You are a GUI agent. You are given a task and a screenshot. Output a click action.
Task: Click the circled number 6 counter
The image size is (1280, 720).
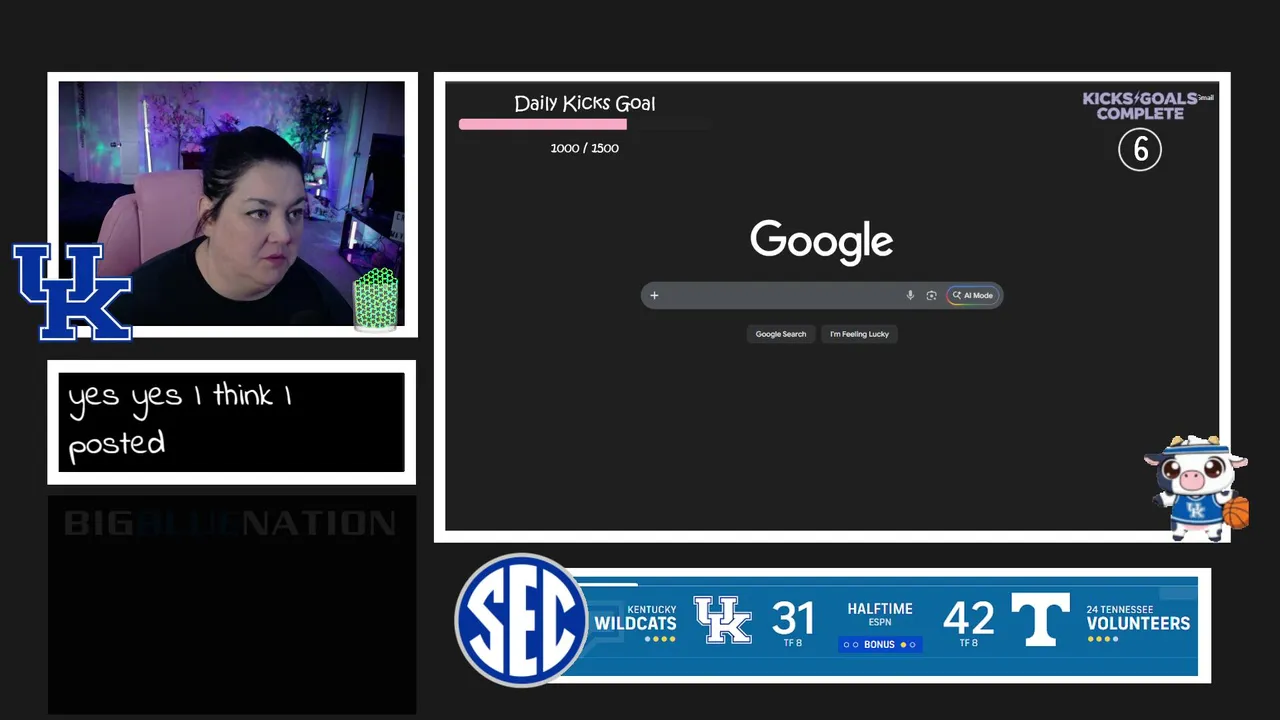(1140, 150)
